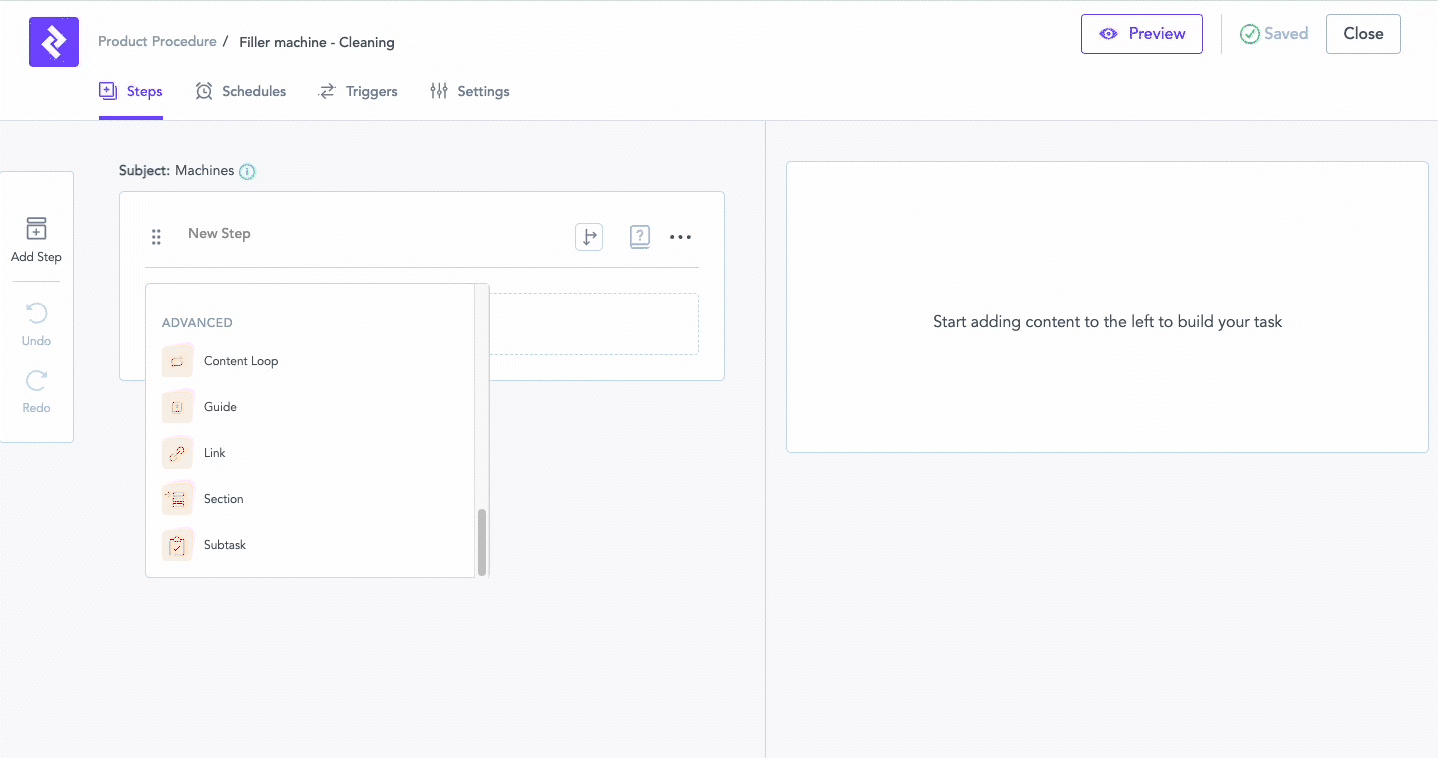Click the step branching logic icon
1438x758 pixels.
(x=589, y=237)
